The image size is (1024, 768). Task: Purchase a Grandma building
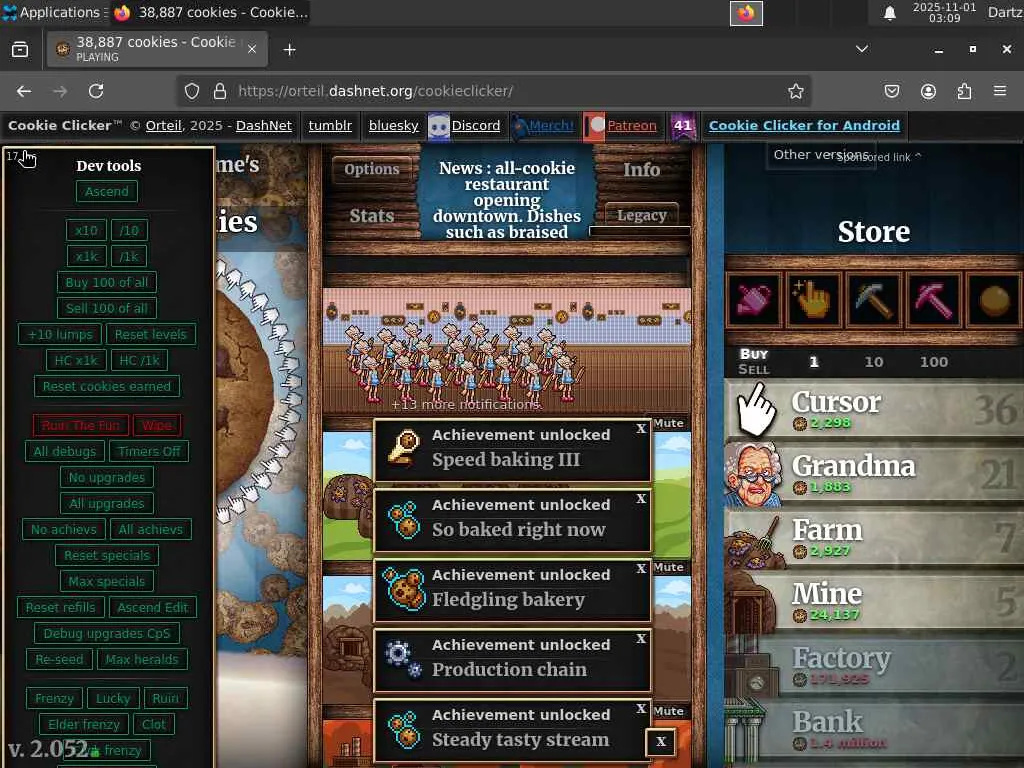coord(874,475)
